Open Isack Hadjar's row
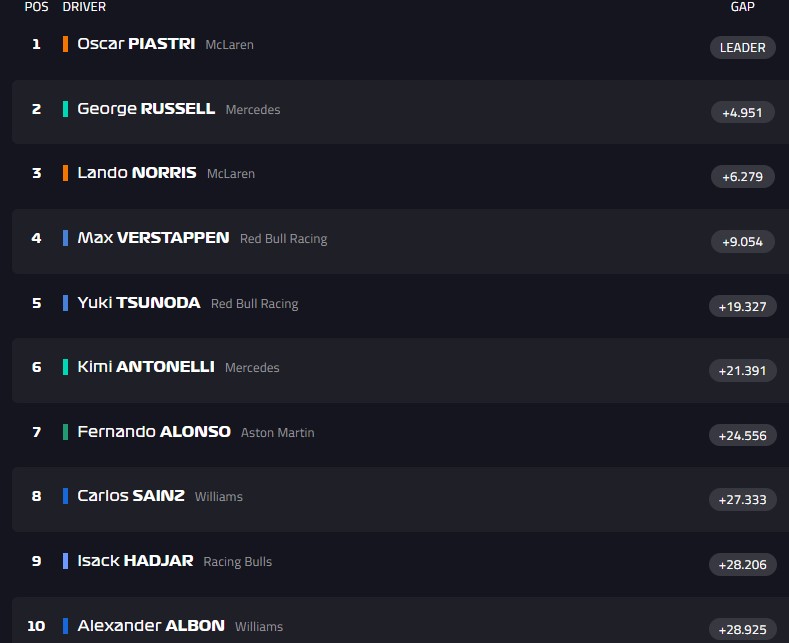Image resolution: width=789 pixels, height=643 pixels. (135, 561)
